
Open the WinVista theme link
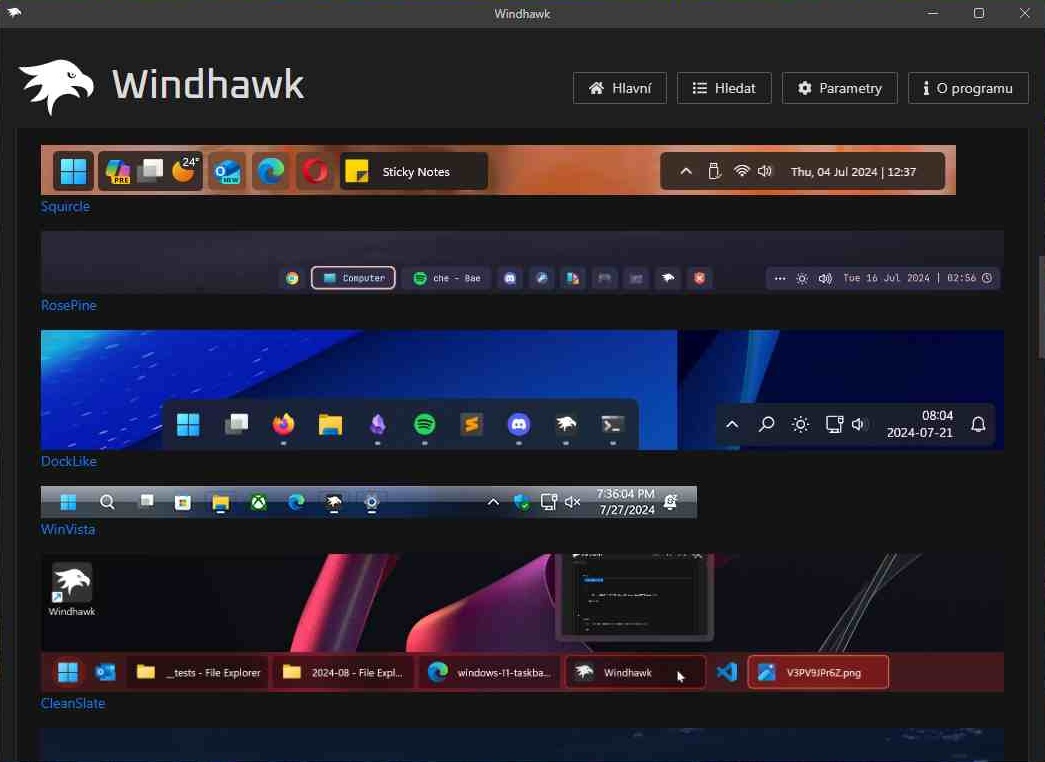pyautogui.click(x=68, y=529)
